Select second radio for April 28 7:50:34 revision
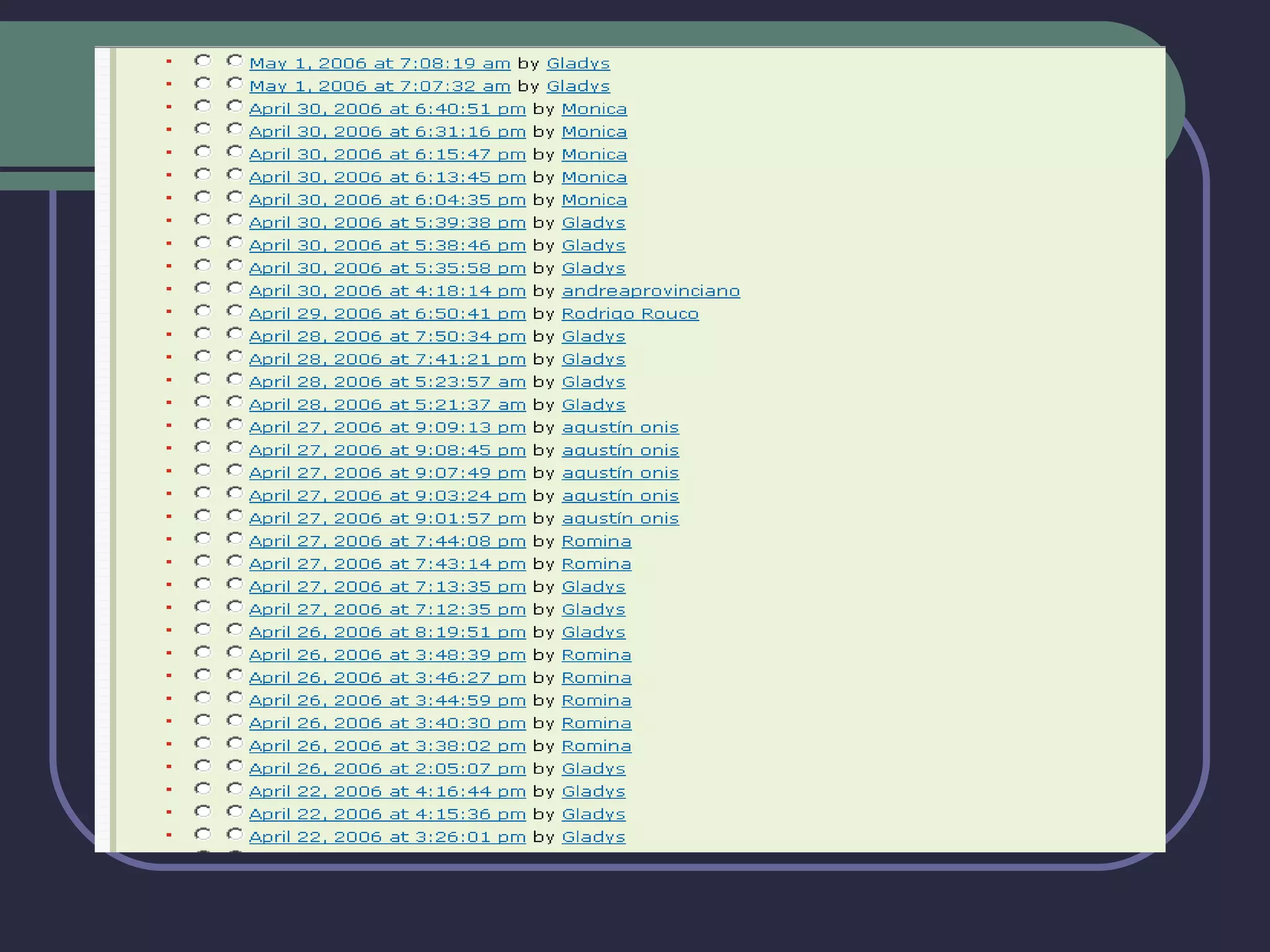 tap(234, 334)
